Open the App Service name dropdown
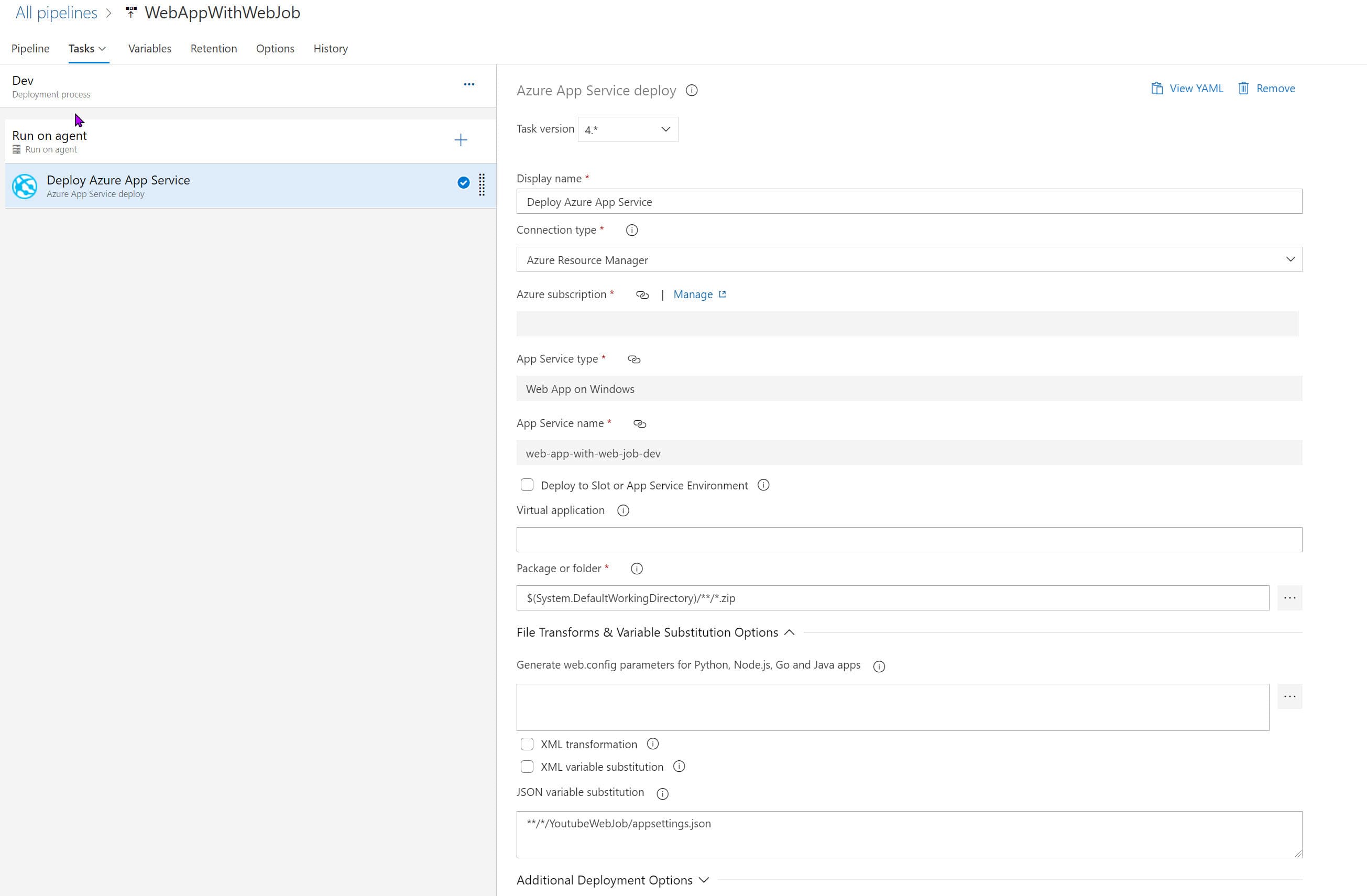Screen dimensions: 1367x896 tap(909, 453)
